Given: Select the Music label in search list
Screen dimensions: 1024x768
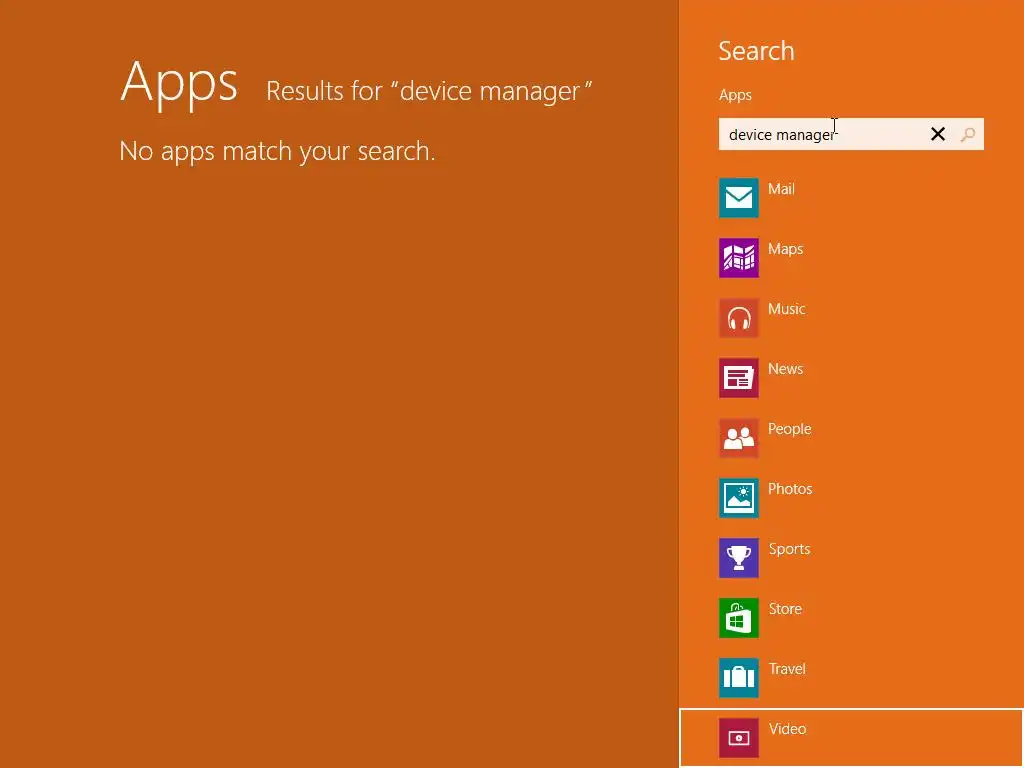Looking at the screenshot, I should 786,309.
